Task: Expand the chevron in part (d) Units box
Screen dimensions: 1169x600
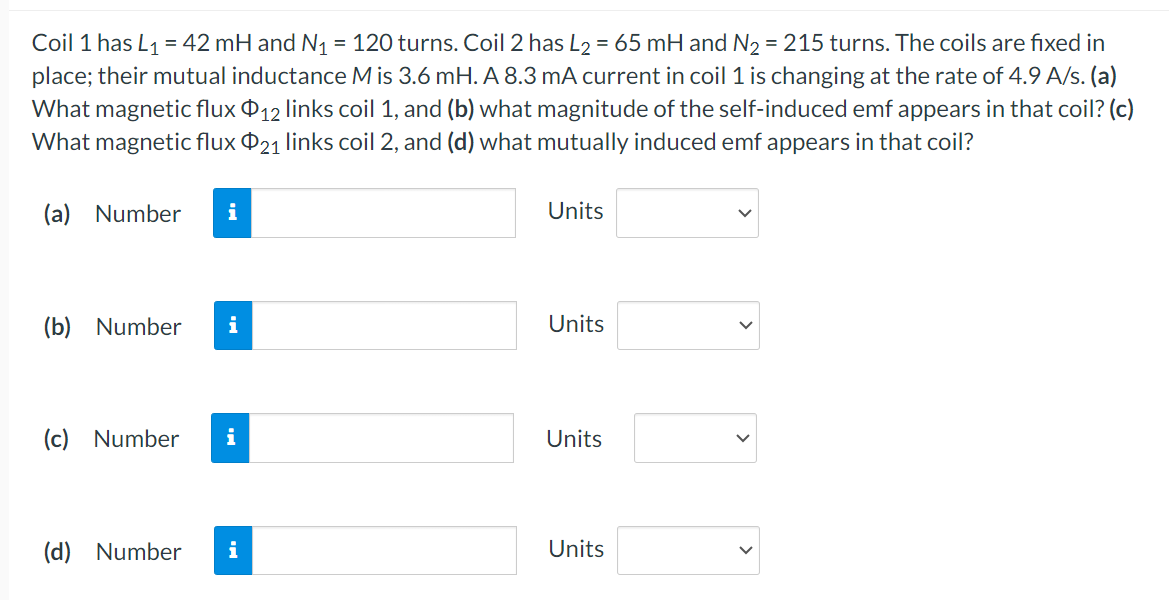Action: click(743, 550)
